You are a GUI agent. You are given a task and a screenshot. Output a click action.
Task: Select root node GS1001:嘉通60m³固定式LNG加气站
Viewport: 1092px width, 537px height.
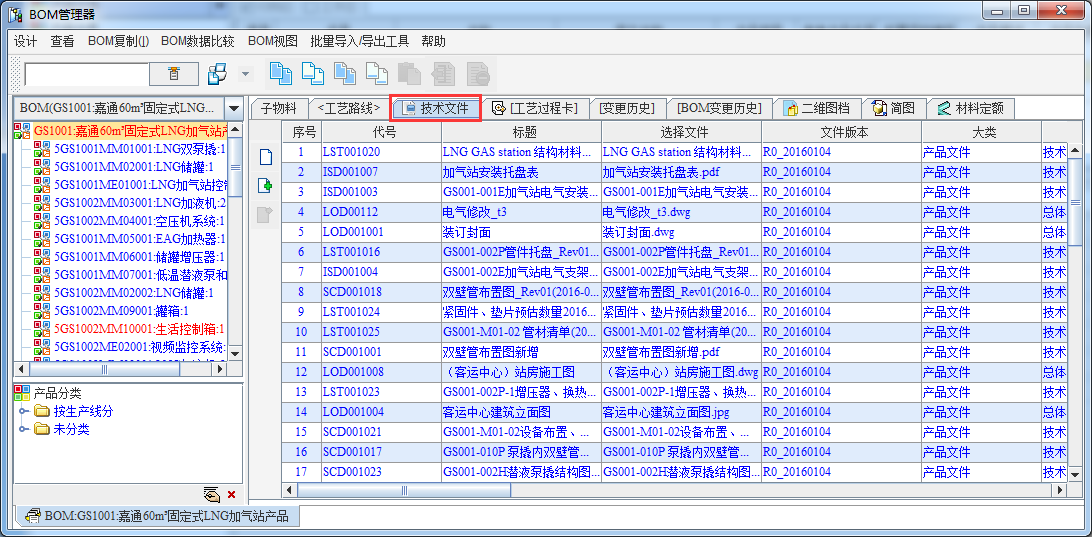pyautogui.click(x=130, y=130)
